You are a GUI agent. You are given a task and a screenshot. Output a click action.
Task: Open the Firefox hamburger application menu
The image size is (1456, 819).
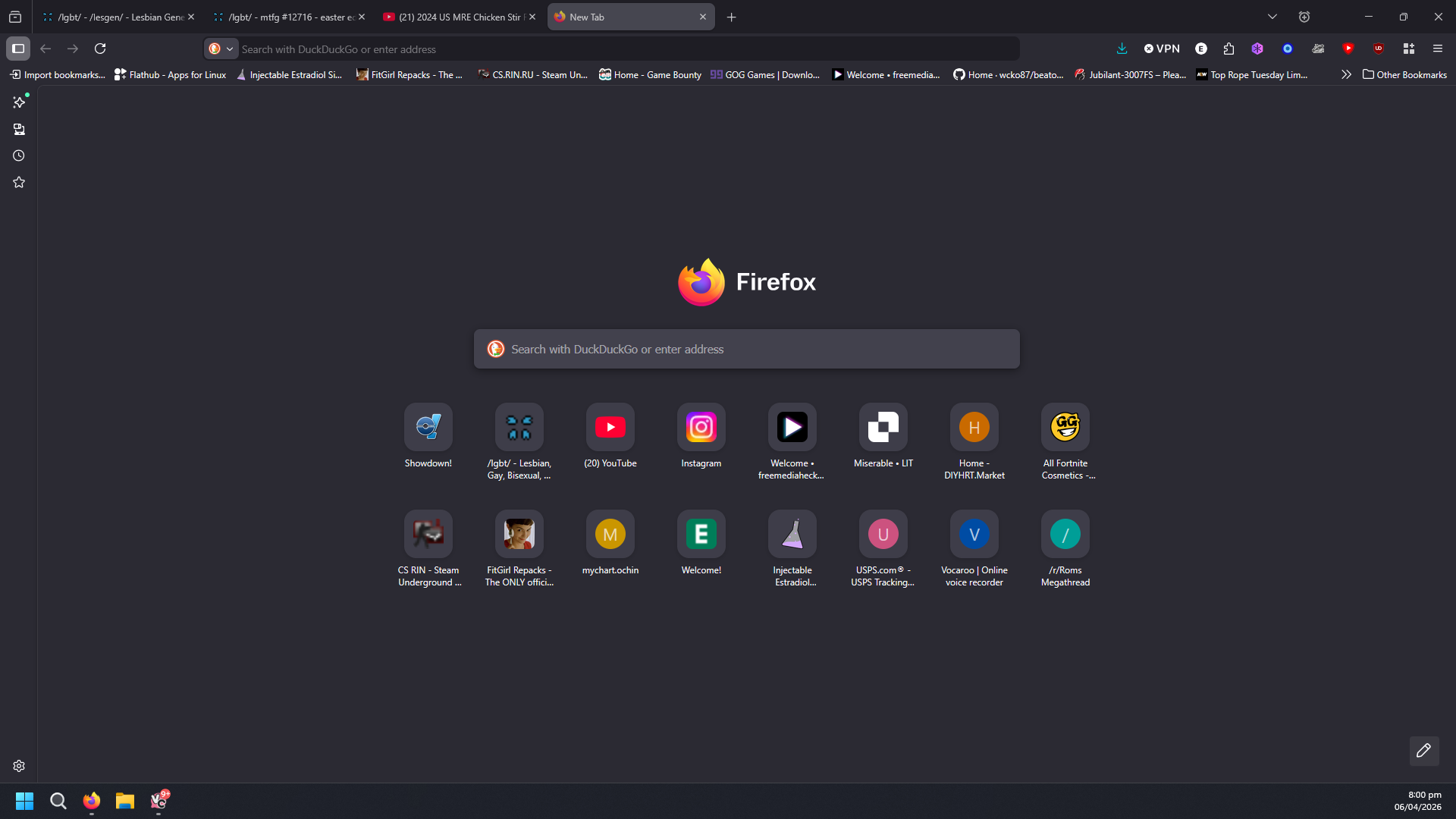(1437, 49)
